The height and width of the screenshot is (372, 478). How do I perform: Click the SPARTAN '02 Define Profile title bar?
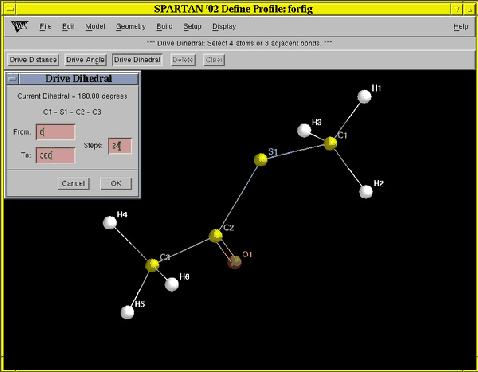click(233, 9)
